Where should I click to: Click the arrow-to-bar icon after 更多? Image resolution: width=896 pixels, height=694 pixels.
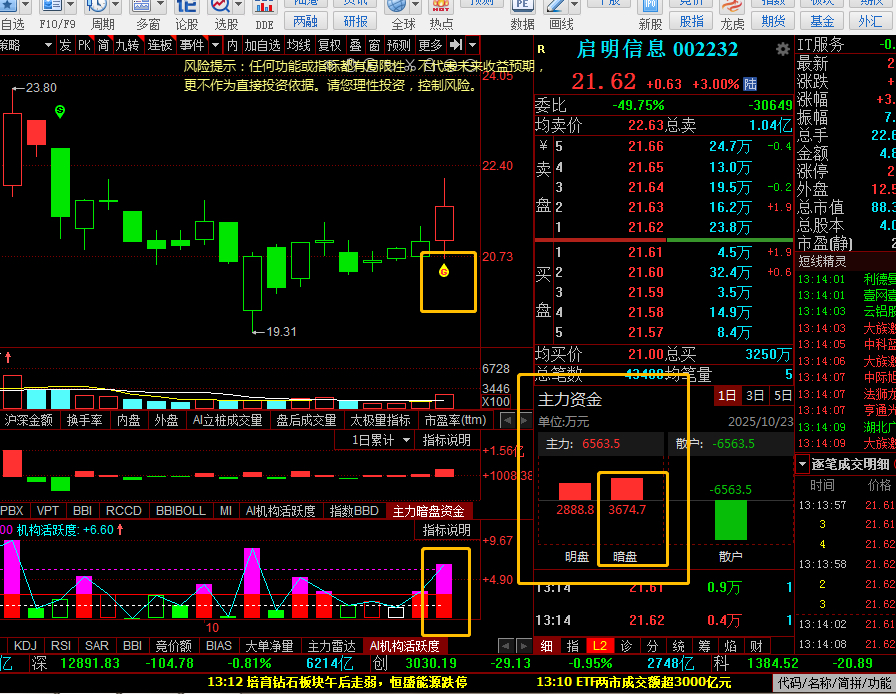(x=456, y=45)
